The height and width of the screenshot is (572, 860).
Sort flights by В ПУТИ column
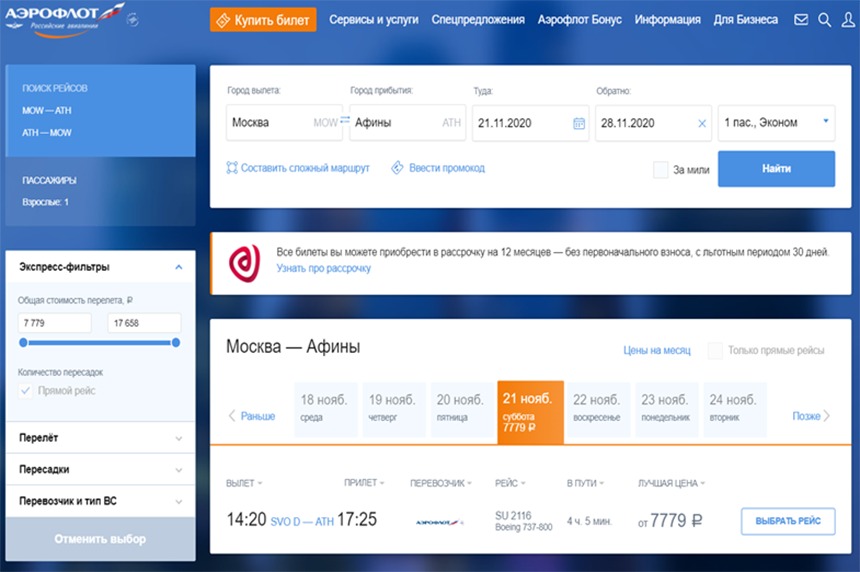pos(585,483)
